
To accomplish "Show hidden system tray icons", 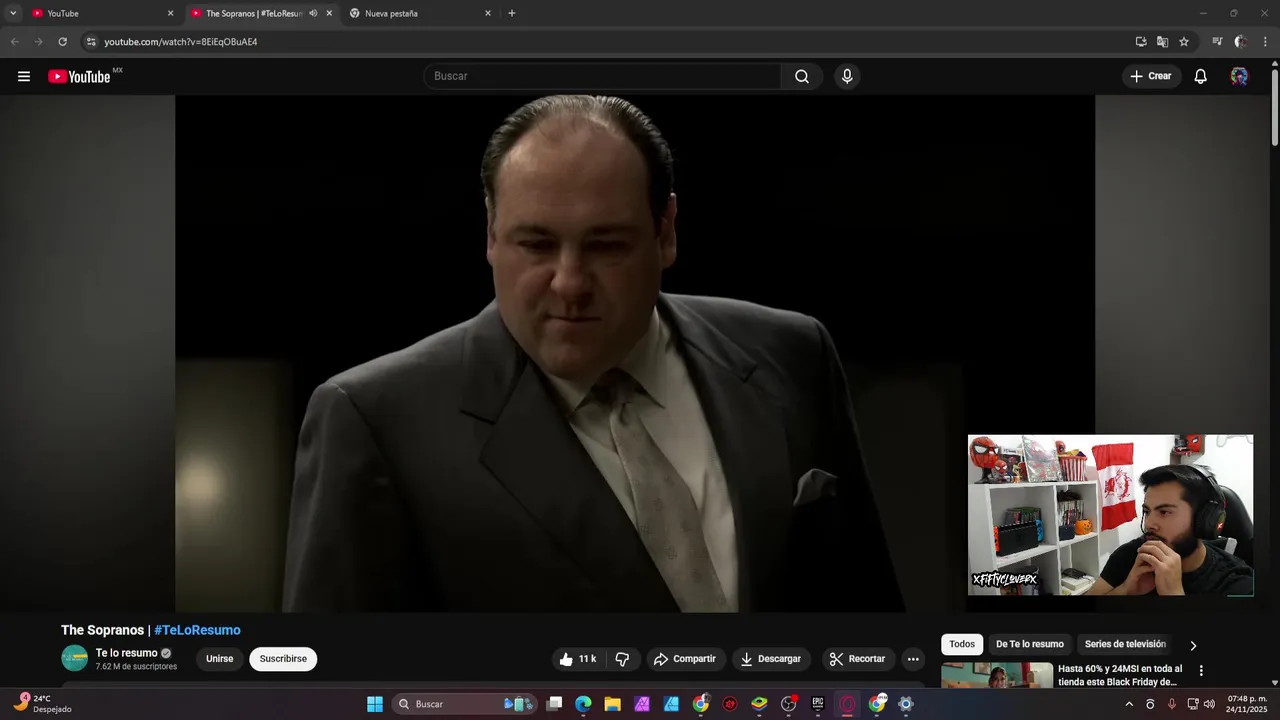I will [1129, 704].
